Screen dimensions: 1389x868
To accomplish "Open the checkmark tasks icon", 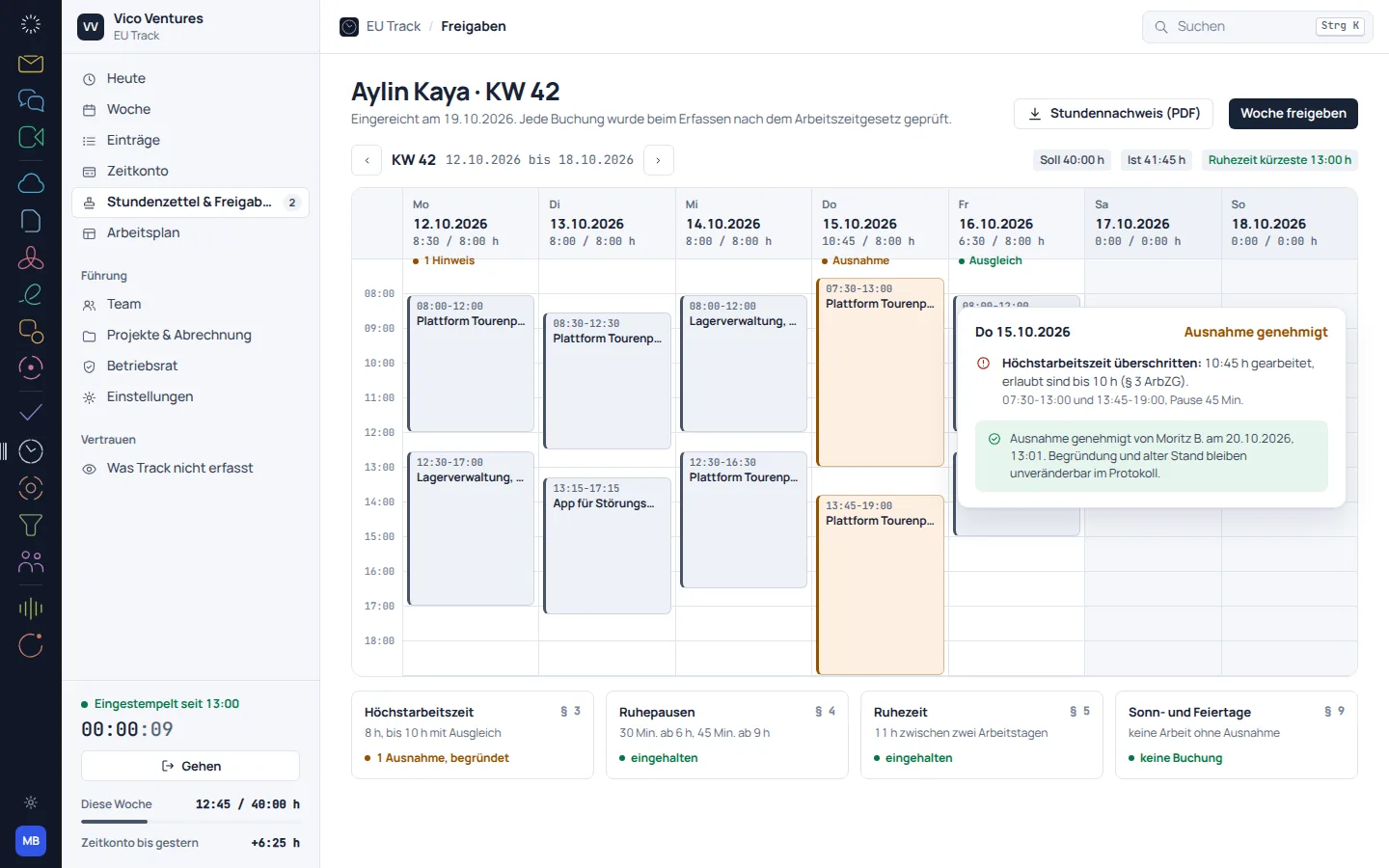I will (x=31, y=413).
